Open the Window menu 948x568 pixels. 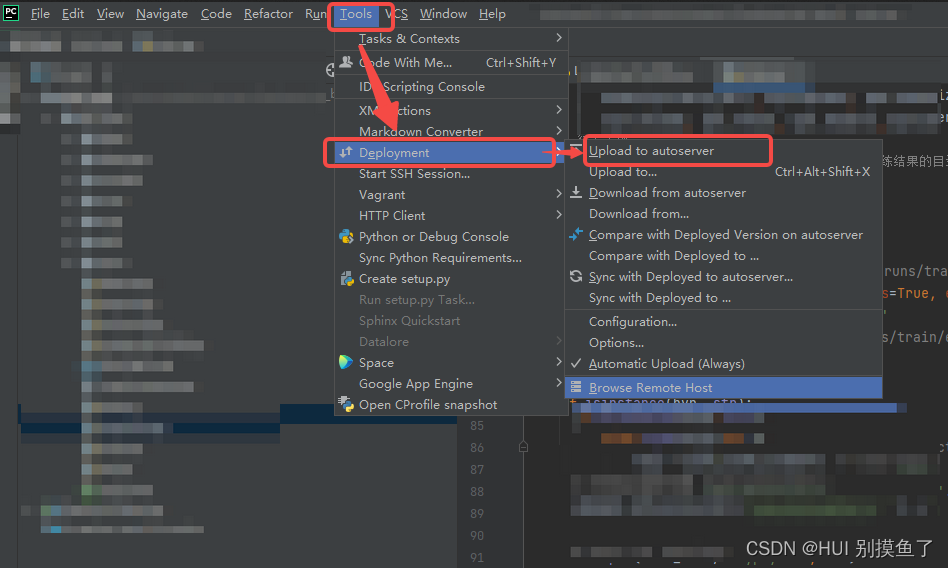click(x=443, y=13)
